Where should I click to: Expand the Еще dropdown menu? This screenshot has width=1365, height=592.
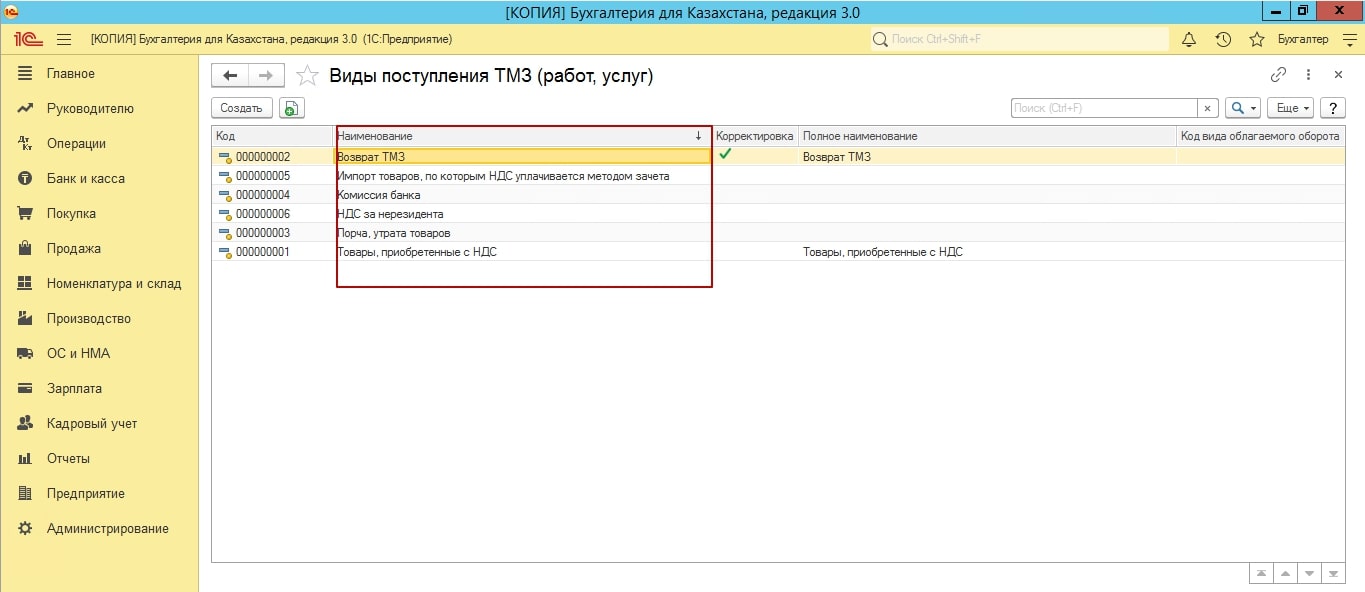coord(1289,108)
